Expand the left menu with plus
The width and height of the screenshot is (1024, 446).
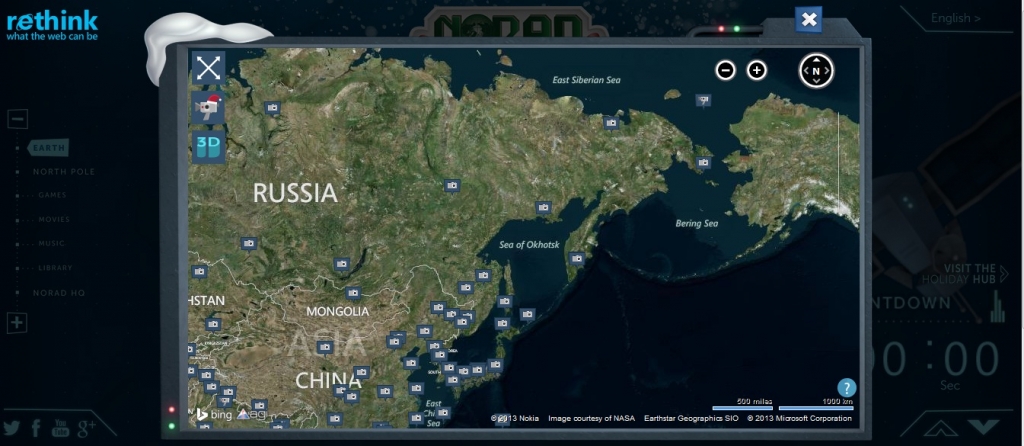tap(17, 322)
